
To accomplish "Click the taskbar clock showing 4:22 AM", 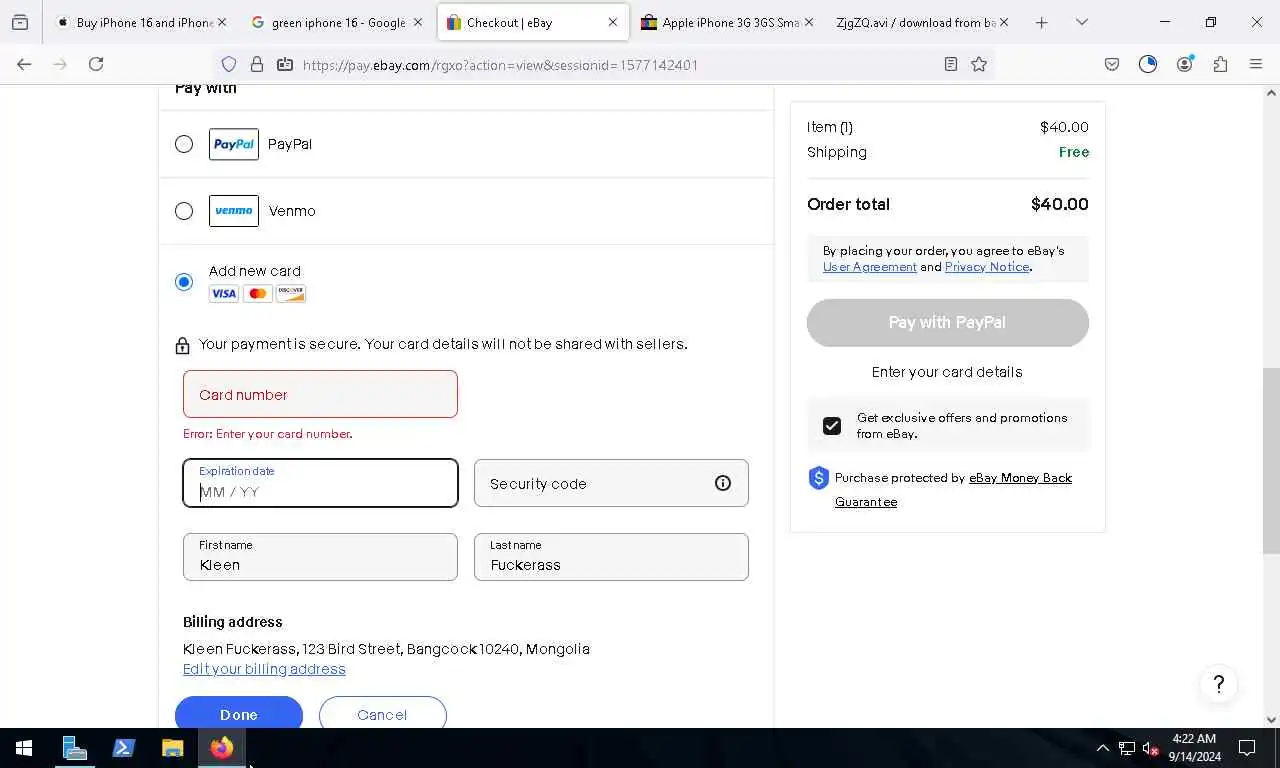I will click(x=1194, y=748).
